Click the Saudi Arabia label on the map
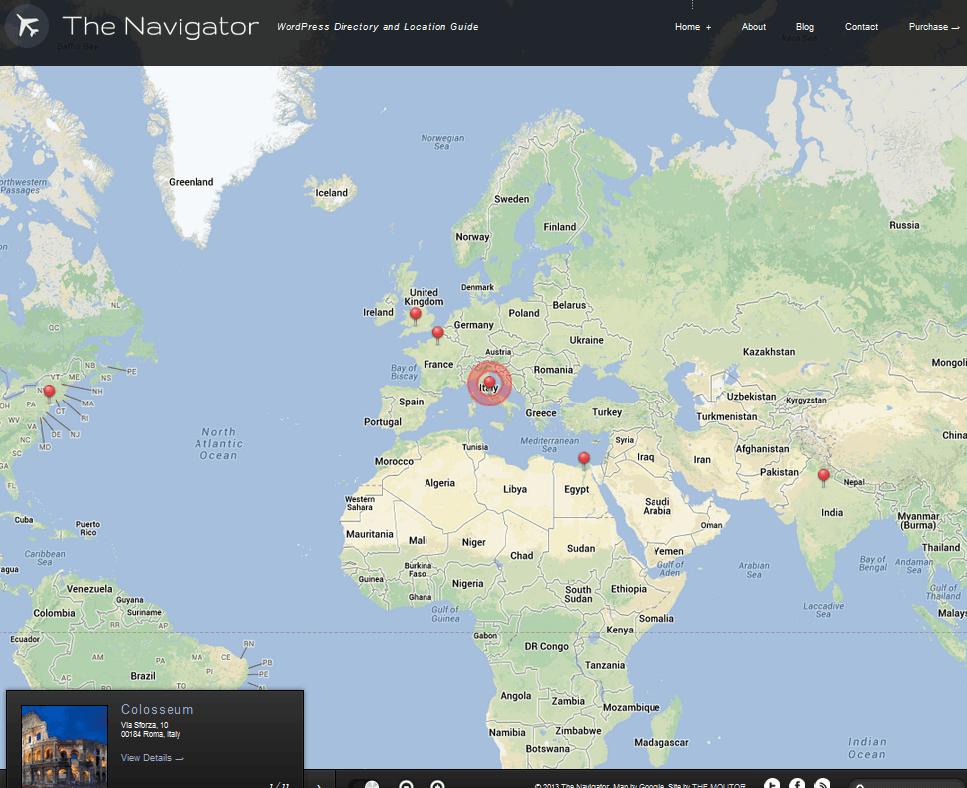Screen dimensions: 967x788 point(657,506)
